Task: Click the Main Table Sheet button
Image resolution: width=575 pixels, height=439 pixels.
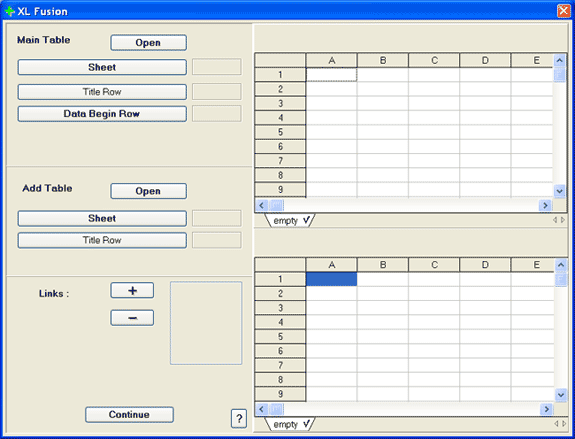Action: 102,67
